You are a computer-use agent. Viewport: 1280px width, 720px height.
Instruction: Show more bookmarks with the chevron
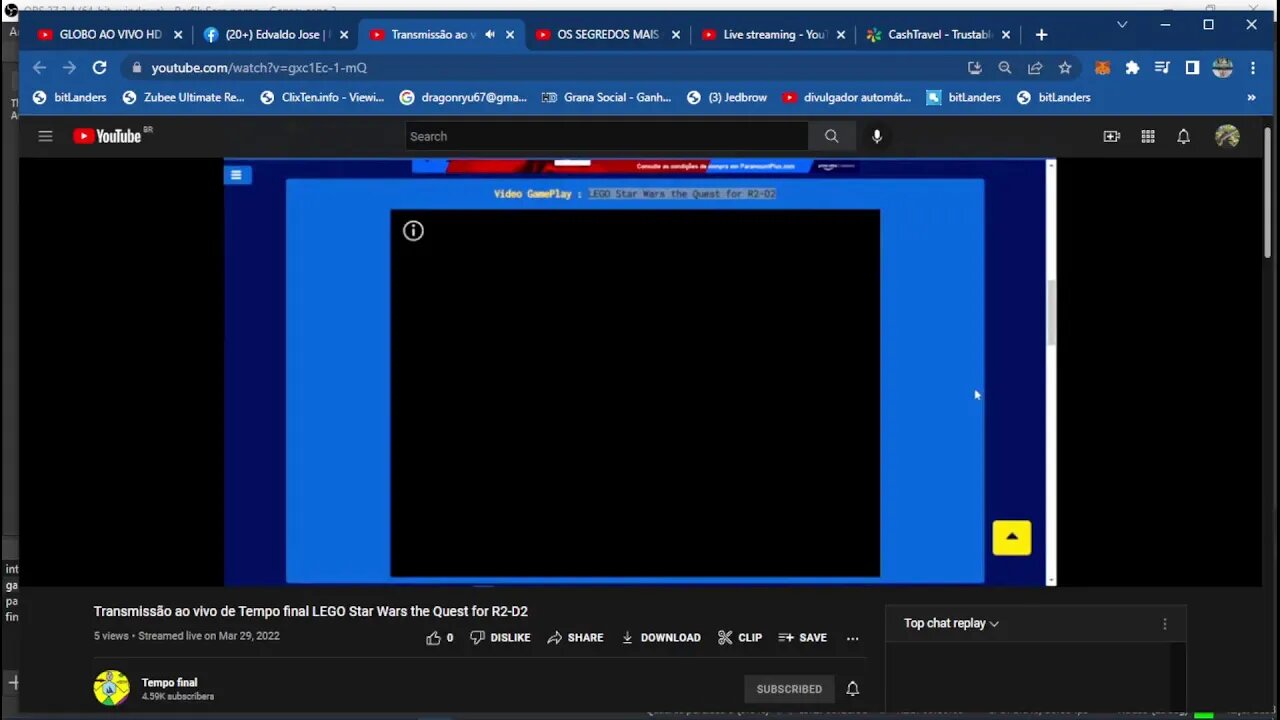1251,97
